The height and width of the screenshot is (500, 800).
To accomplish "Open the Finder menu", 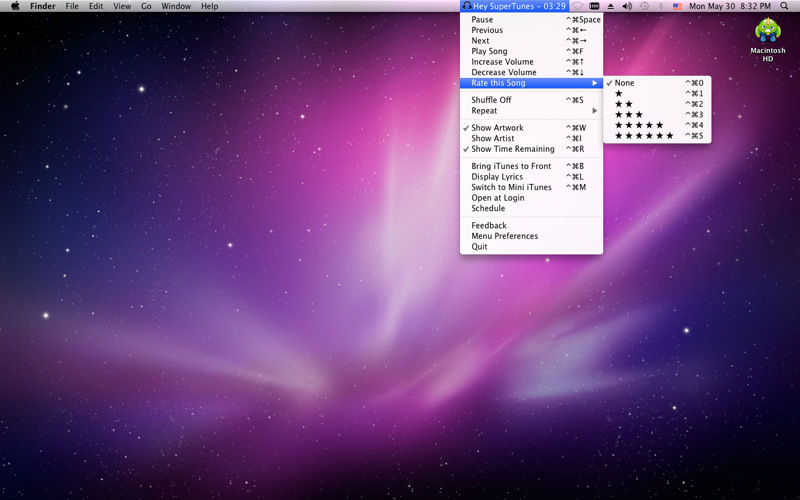I will (42, 6).
